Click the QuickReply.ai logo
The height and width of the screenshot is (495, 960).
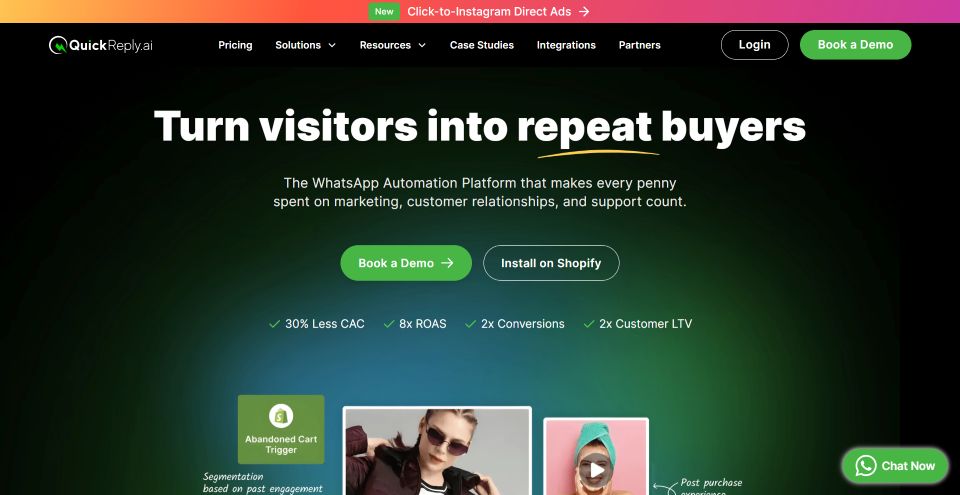click(x=101, y=45)
